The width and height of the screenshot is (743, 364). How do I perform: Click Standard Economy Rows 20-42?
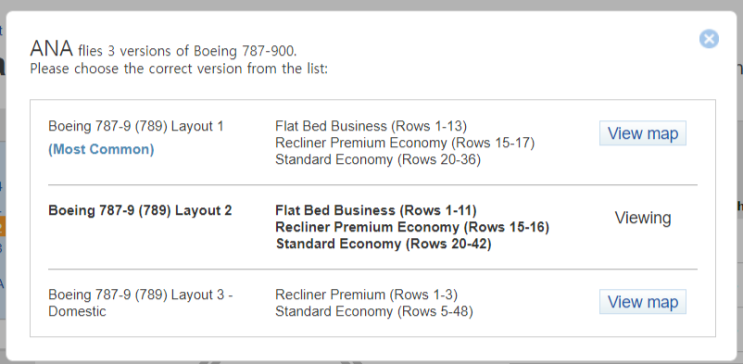click(x=383, y=244)
